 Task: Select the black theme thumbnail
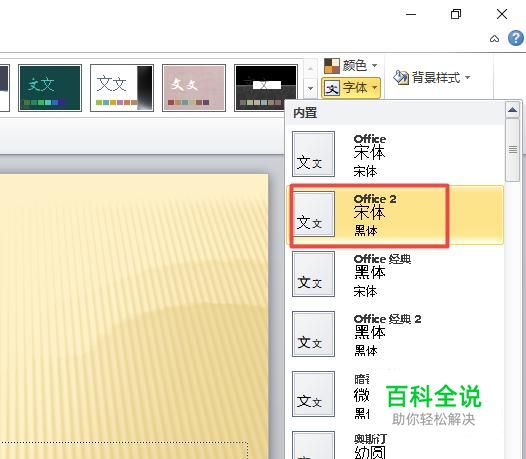coord(266,88)
